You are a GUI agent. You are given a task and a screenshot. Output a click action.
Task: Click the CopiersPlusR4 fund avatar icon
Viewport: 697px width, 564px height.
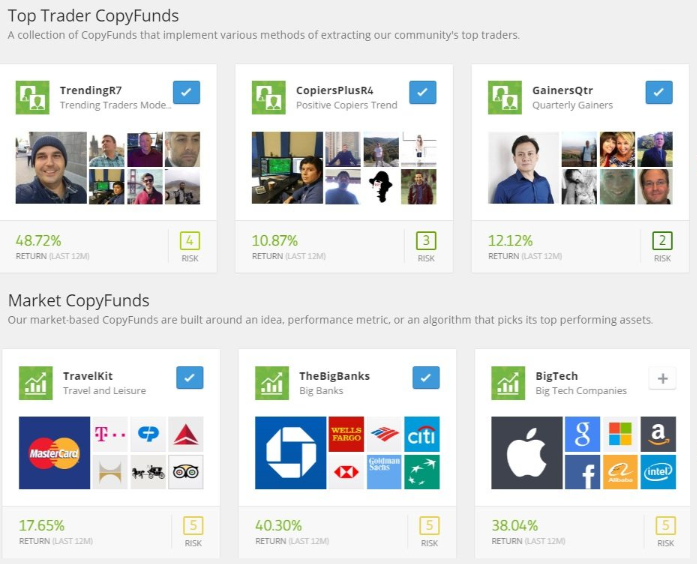268,97
